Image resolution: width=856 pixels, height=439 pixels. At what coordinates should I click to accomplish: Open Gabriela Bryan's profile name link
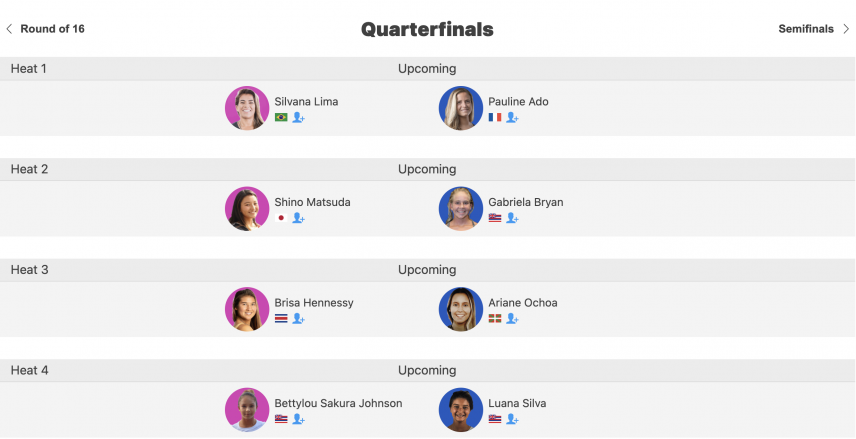[526, 202]
